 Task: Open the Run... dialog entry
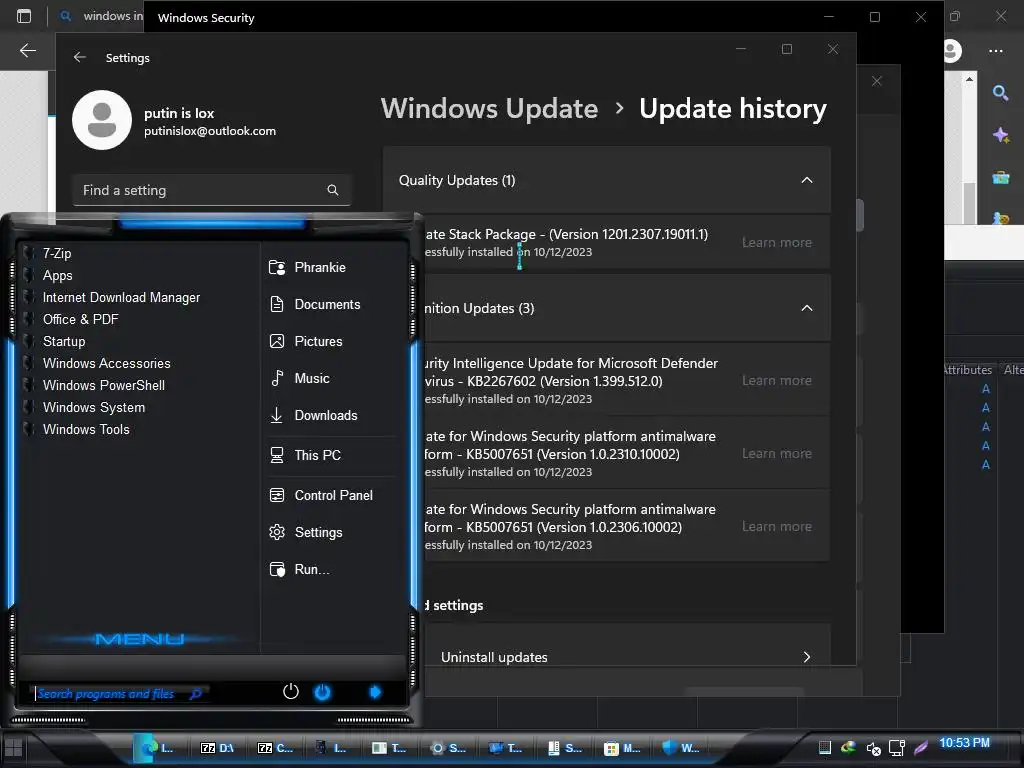(x=312, y=569)
